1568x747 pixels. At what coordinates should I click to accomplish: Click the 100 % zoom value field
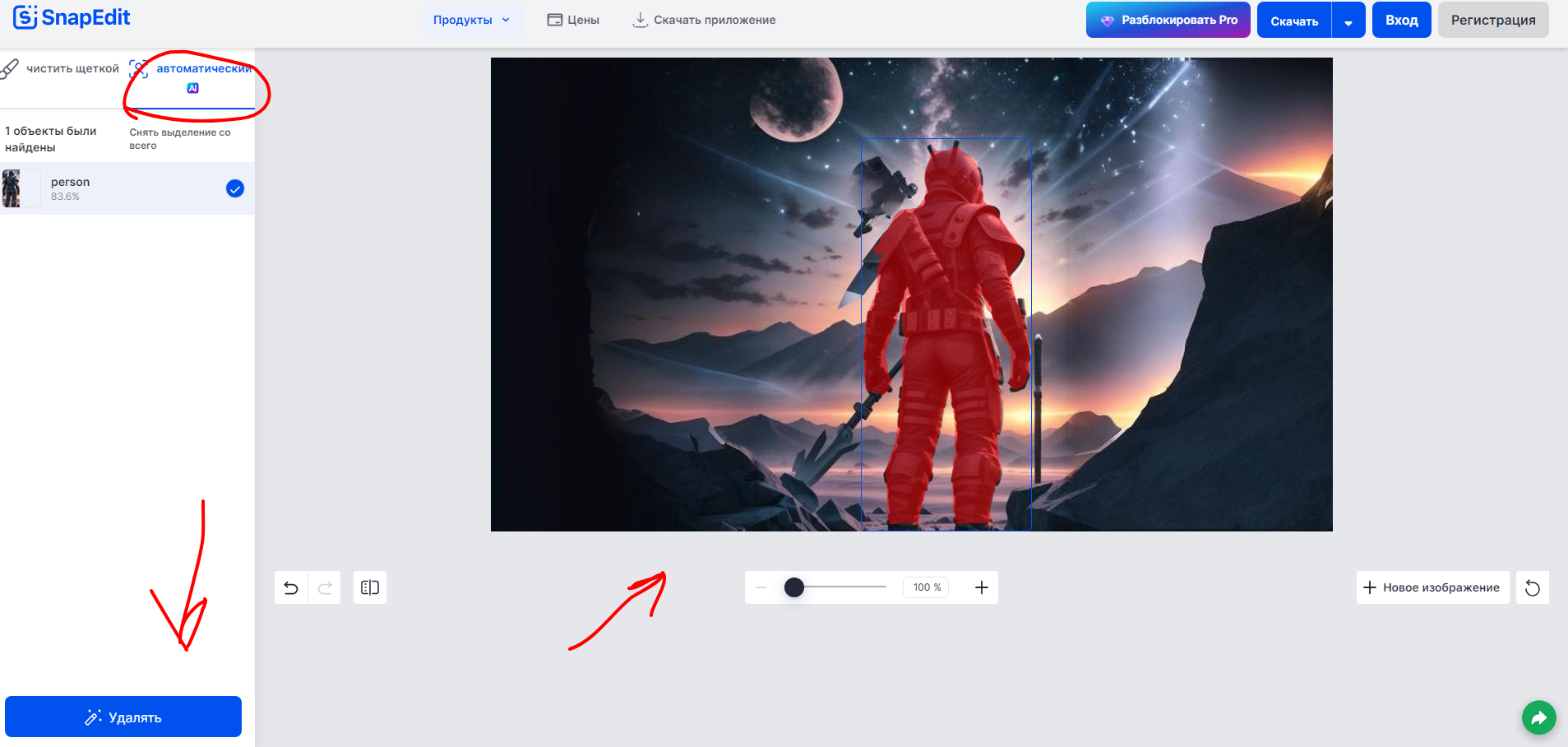pos(927,587)
